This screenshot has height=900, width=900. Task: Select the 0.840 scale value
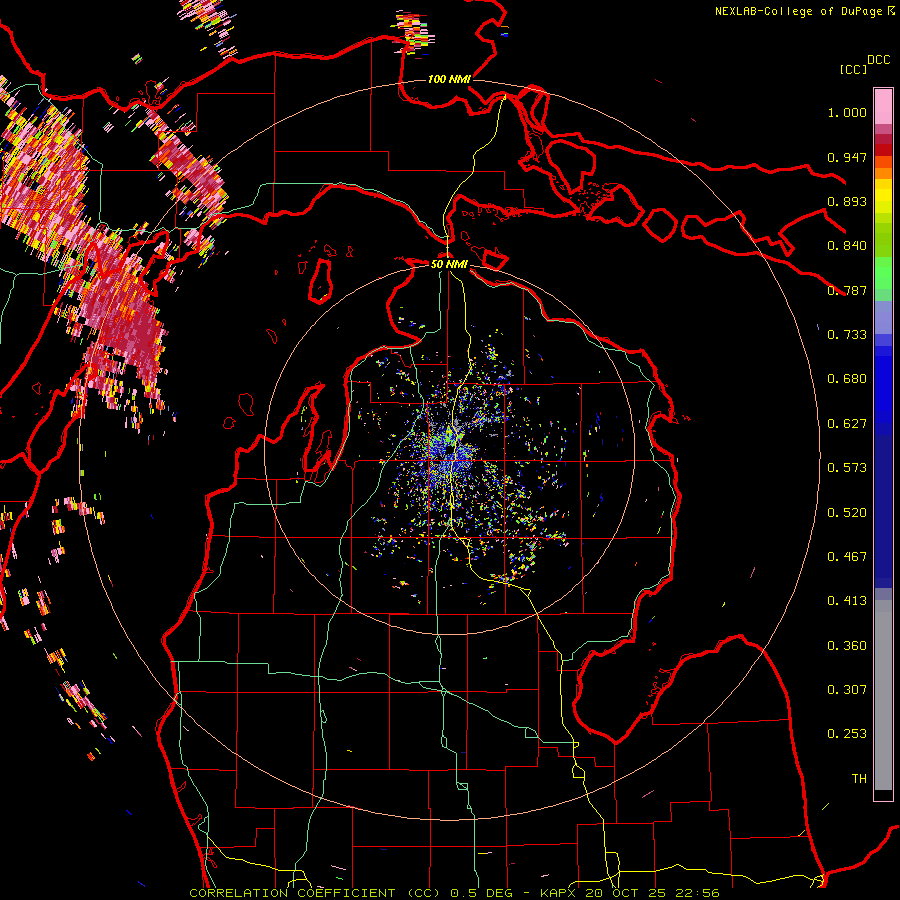tap(847, 246)
